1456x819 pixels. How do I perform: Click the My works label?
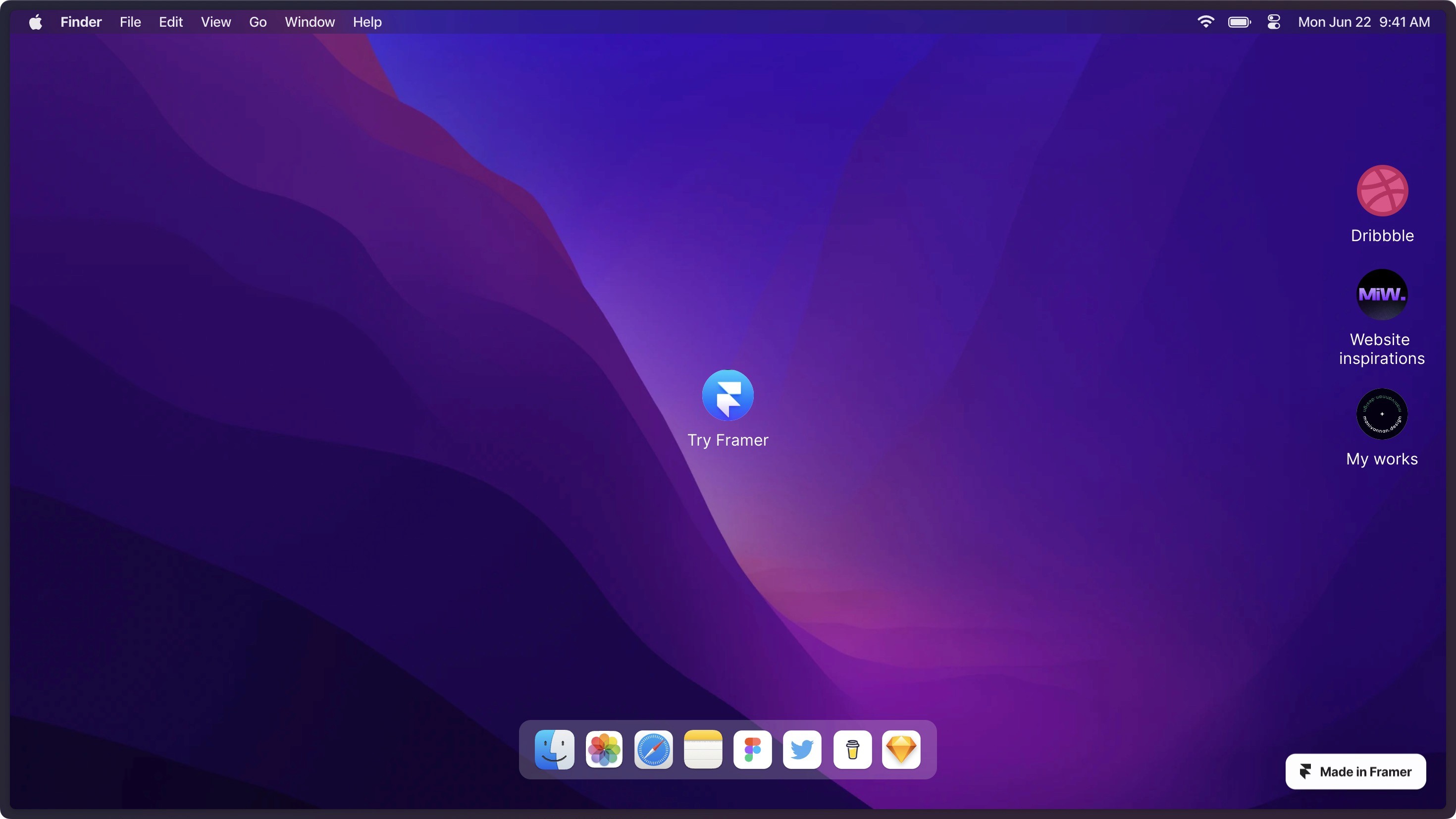1382,459
